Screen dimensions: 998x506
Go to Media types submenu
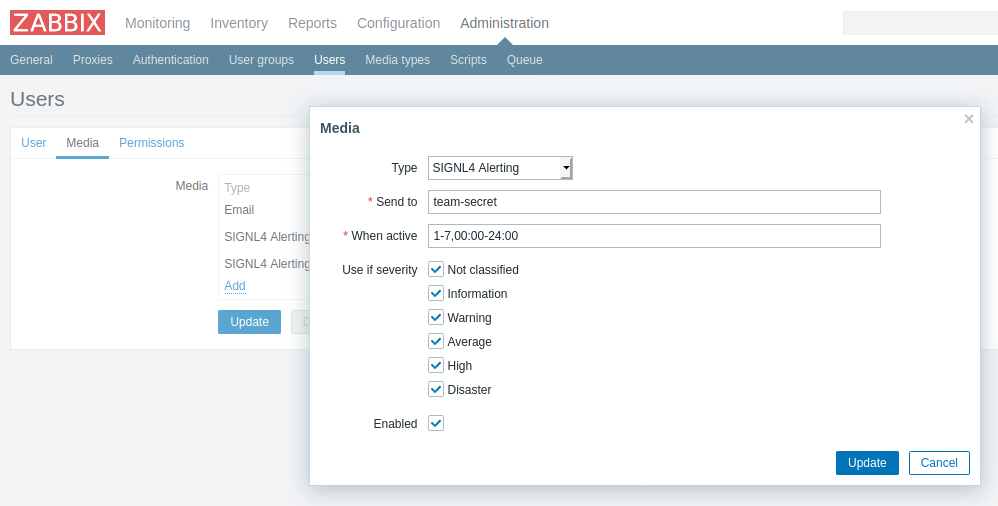[x=397, y=60]
